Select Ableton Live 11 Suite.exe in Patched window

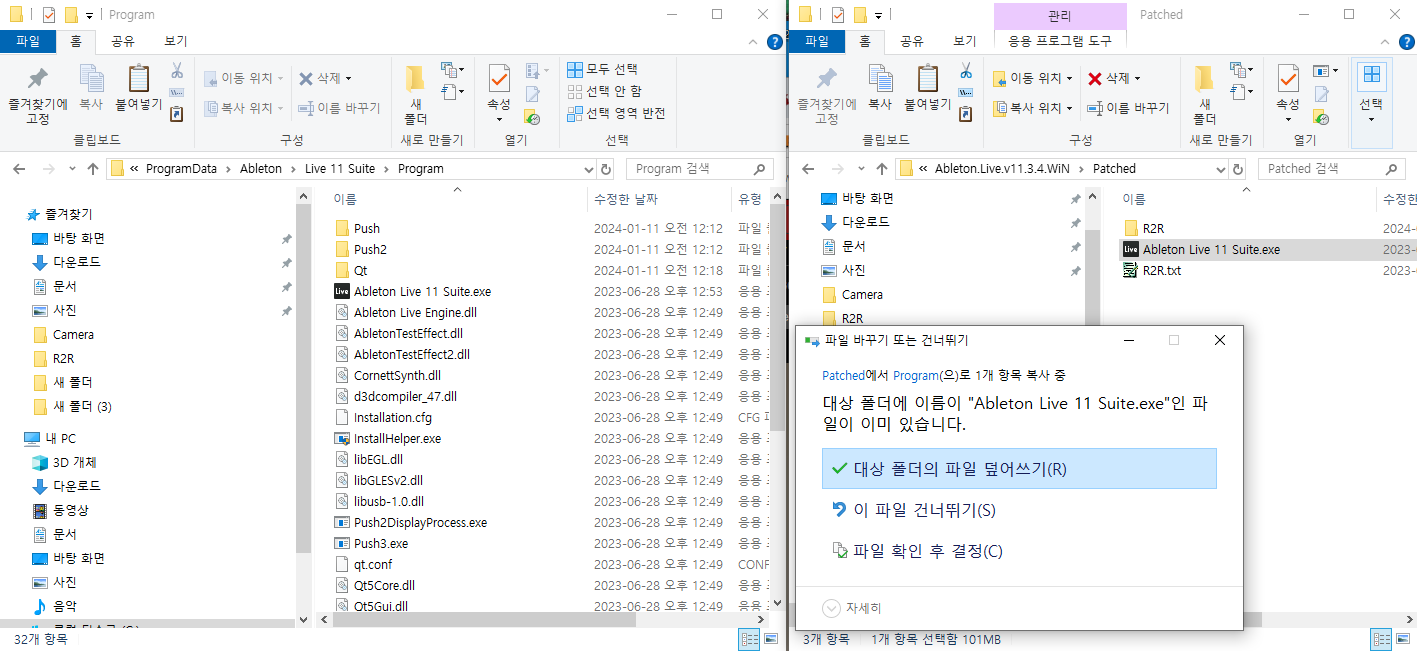click(x=1211, y=249)
